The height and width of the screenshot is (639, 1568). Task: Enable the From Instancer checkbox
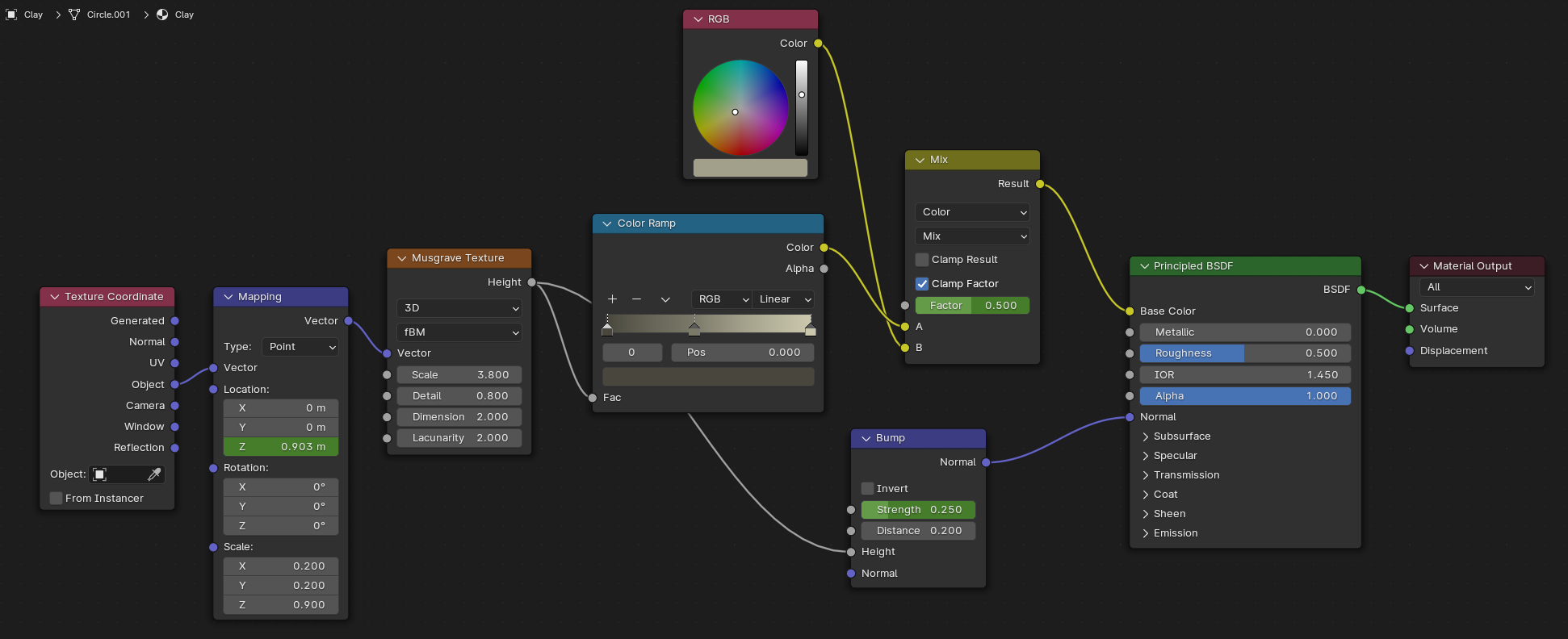[x=57, y=499]
